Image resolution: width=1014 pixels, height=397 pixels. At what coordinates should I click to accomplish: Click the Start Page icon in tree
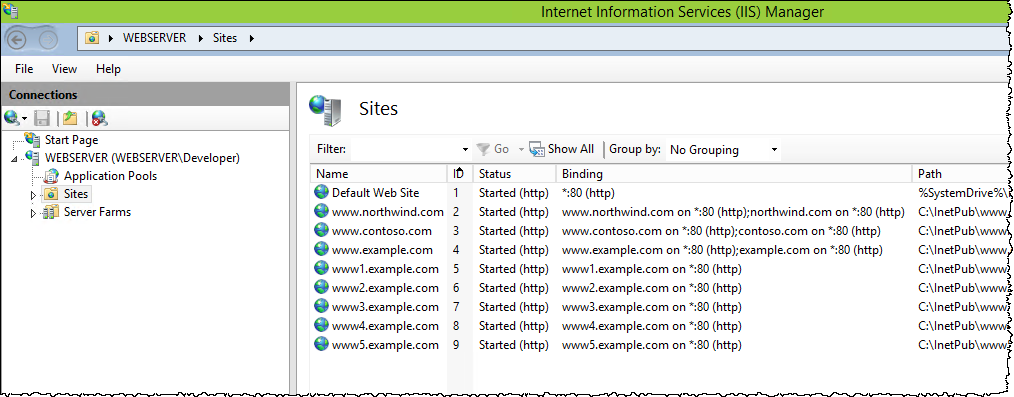tap(33, 139)
